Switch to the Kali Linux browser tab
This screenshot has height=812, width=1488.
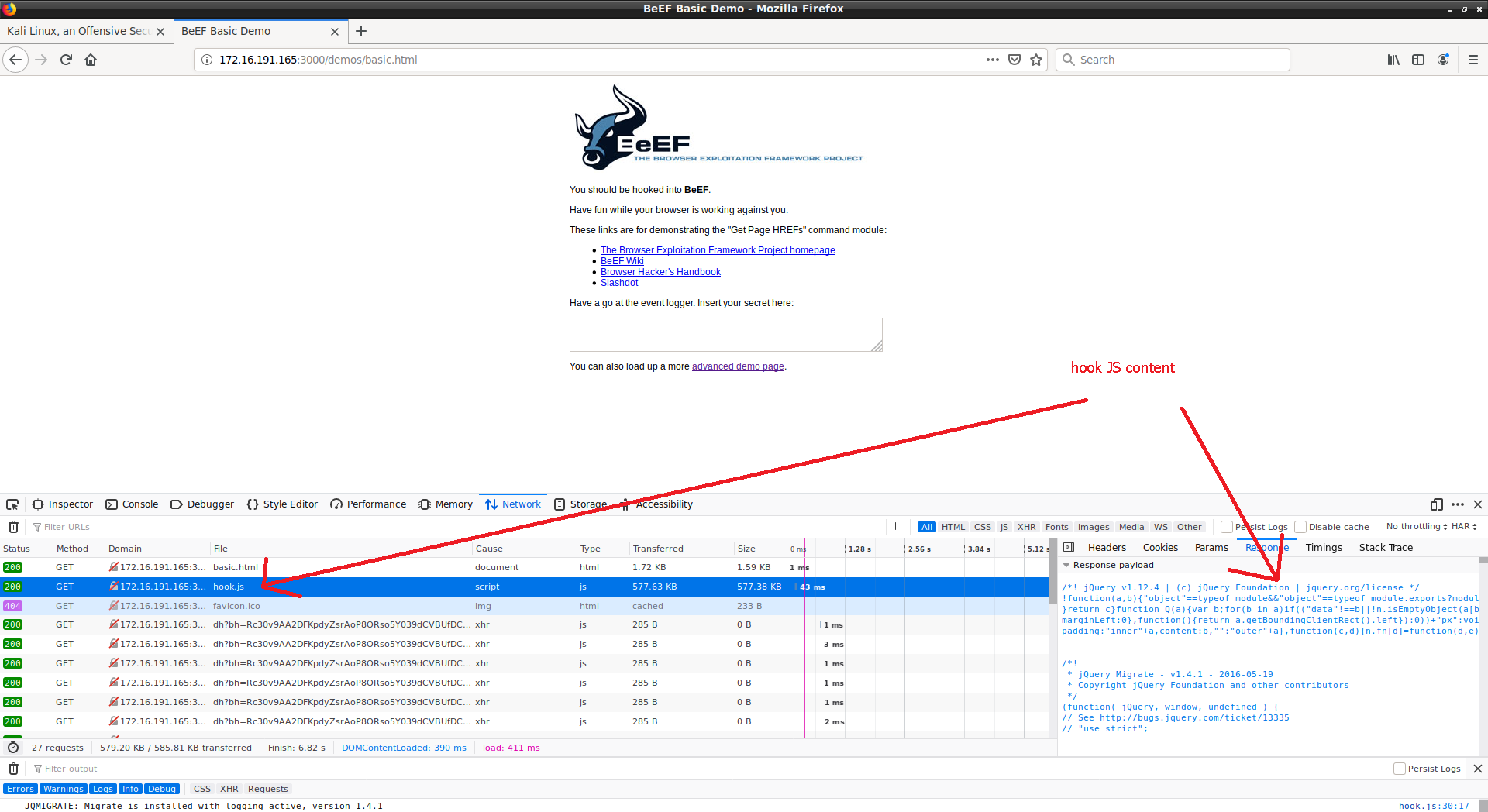pyautogui.click(x=80, y=31)
